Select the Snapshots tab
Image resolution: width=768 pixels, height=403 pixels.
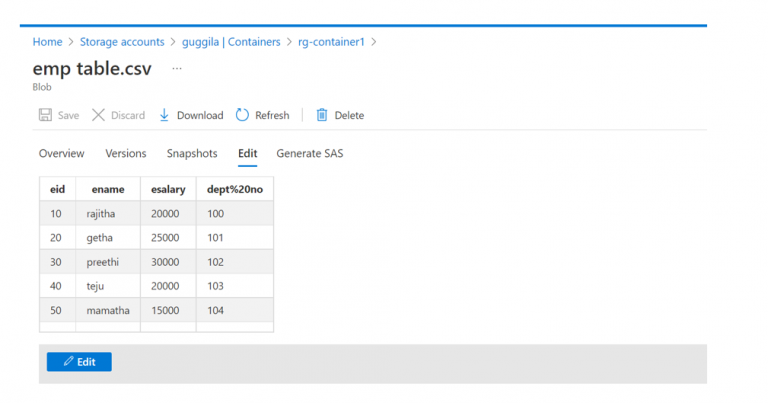coord(192,153)
